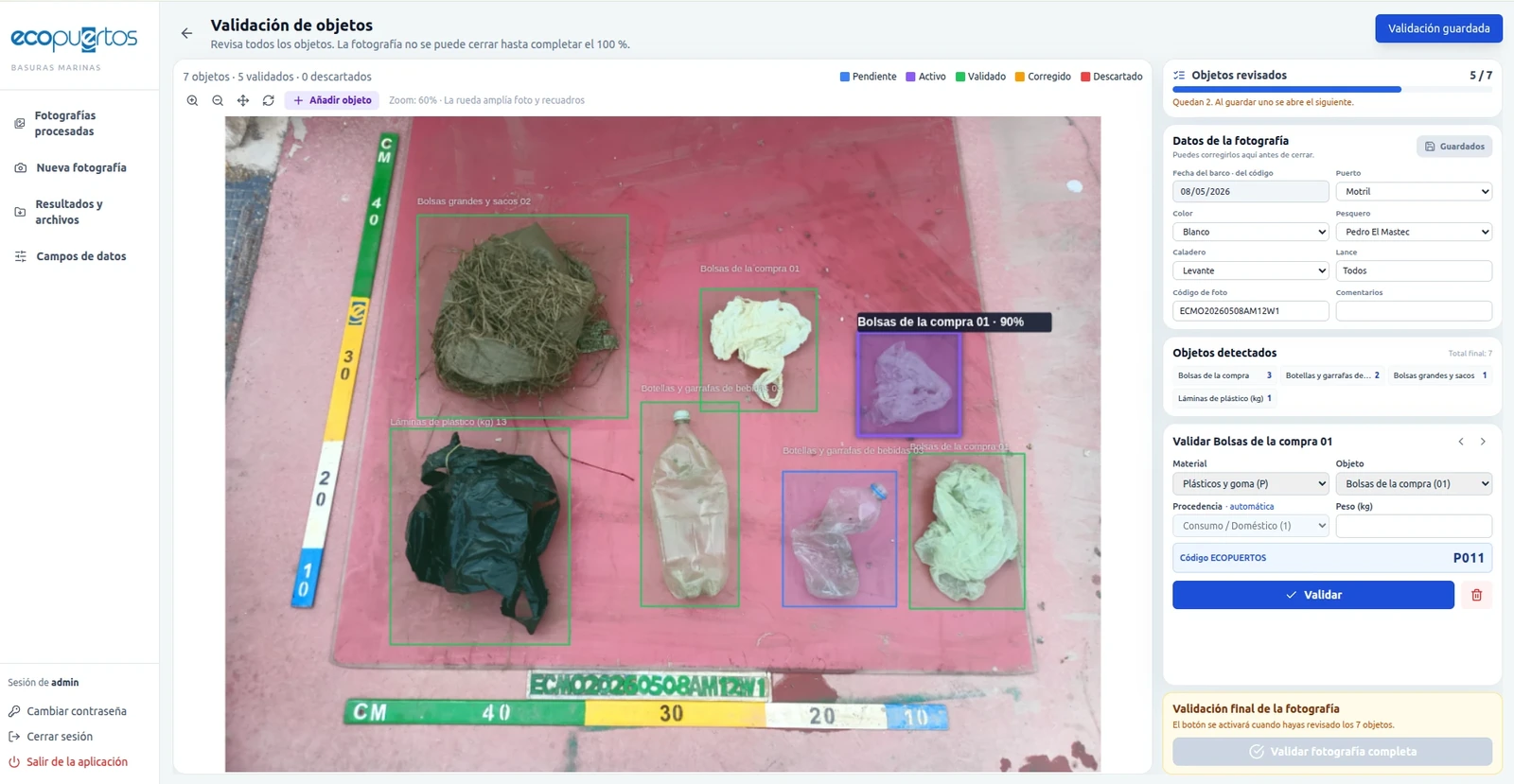The height and width of the screenshot is (784, 1514).
Task: Click the Objetos revisados progress bar
Action: pyautogui.click(x=1332, y=90)
